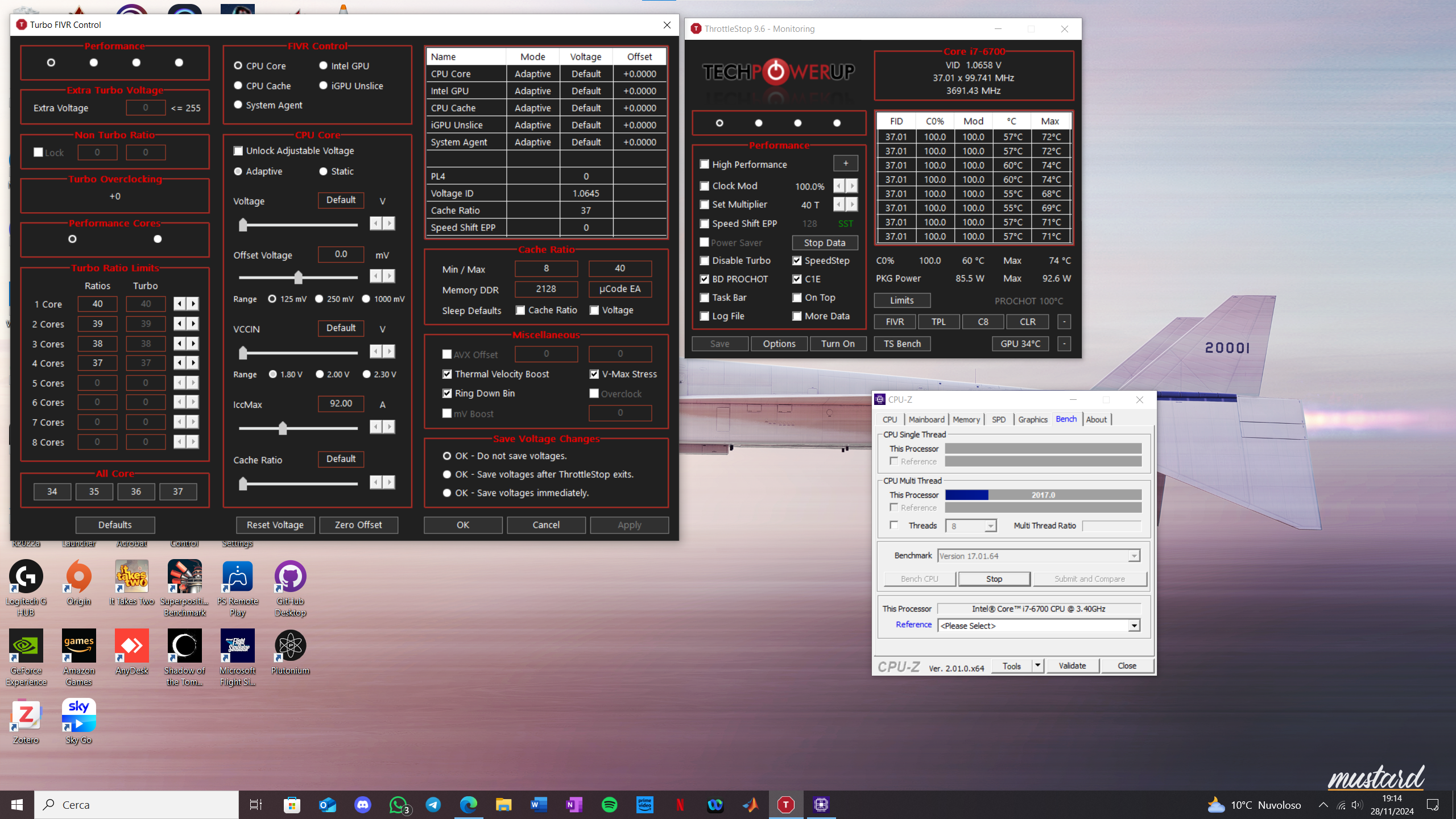Open PS Remote Play desktop shortcut
This screenshot has height=819, width=1456.
click(x=237, y=588)
